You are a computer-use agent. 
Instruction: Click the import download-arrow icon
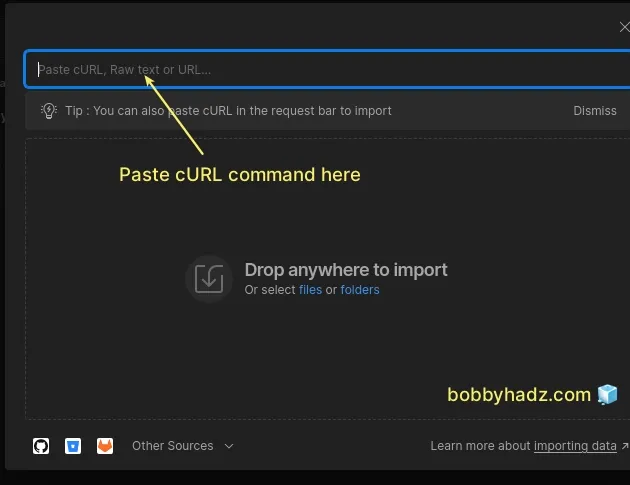[209, 279]
